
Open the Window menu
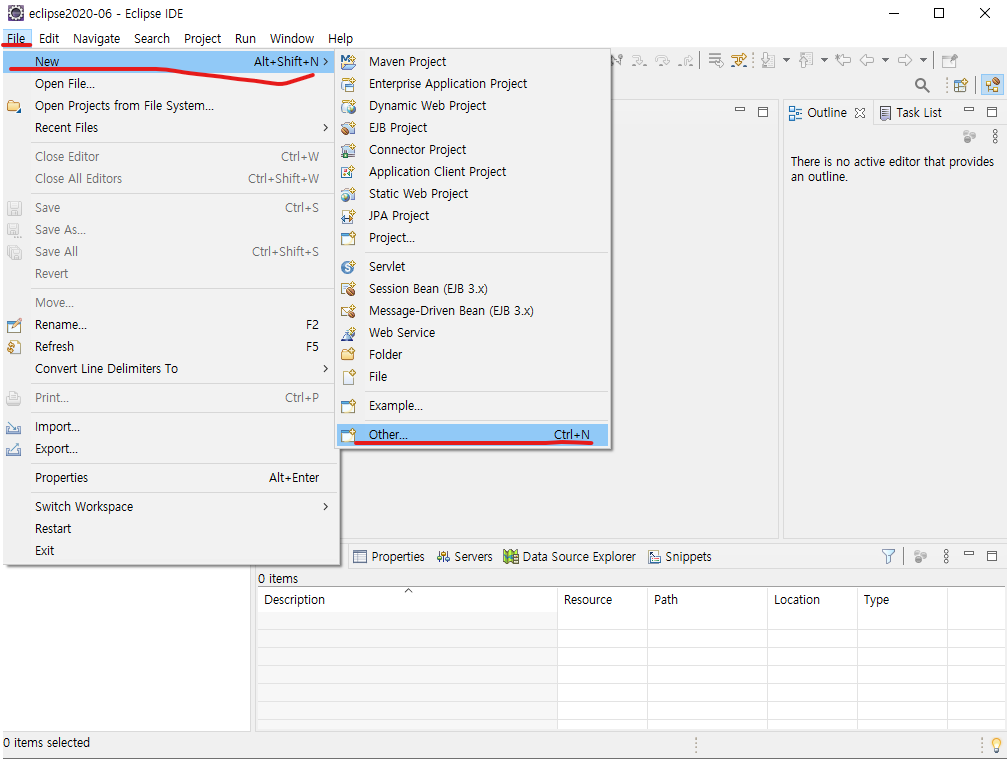pos(292,39)
